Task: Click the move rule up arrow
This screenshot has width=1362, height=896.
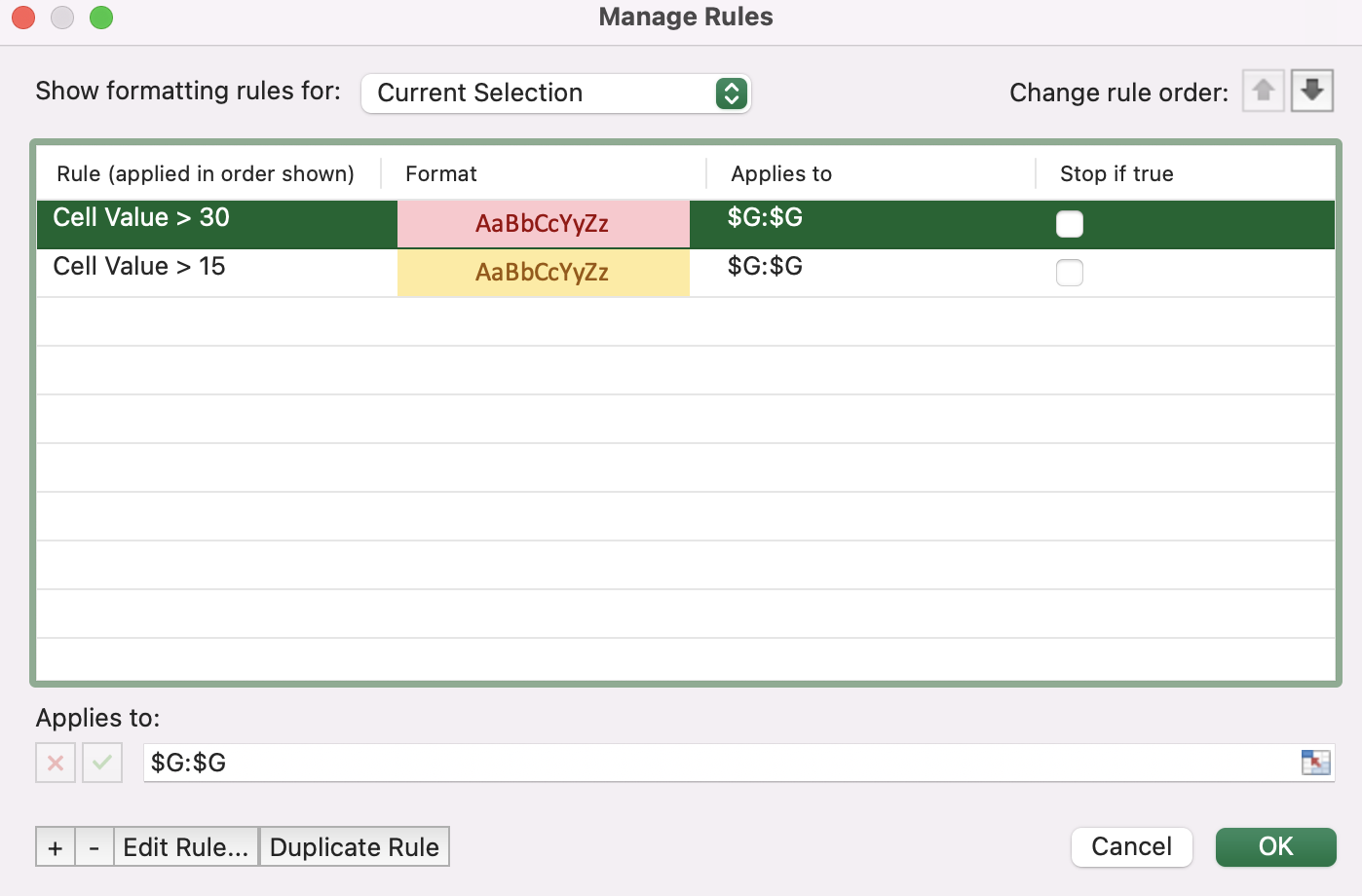Action: coord(1264,92)
